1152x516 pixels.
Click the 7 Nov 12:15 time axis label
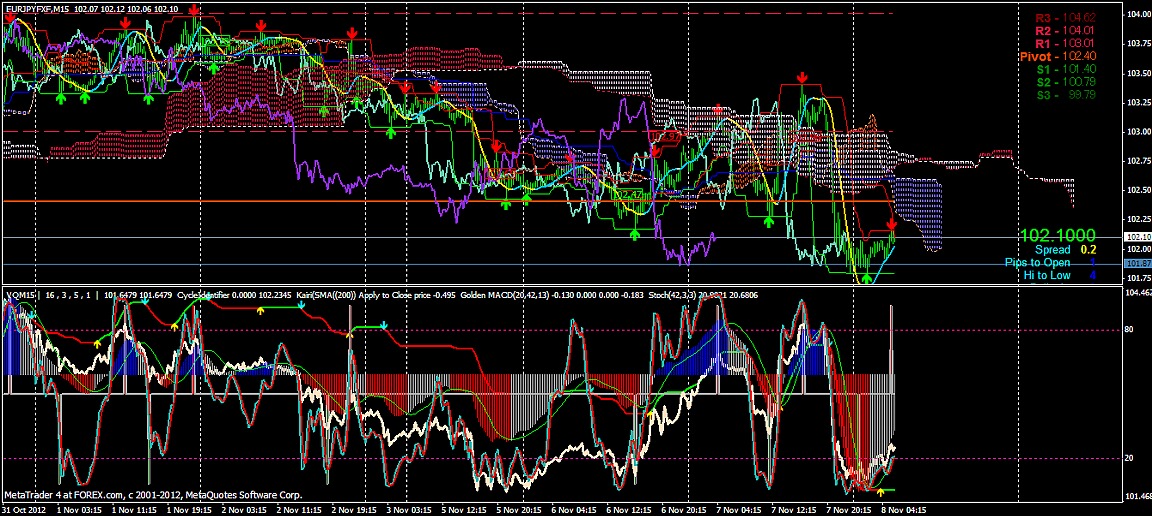click(793, 509)
